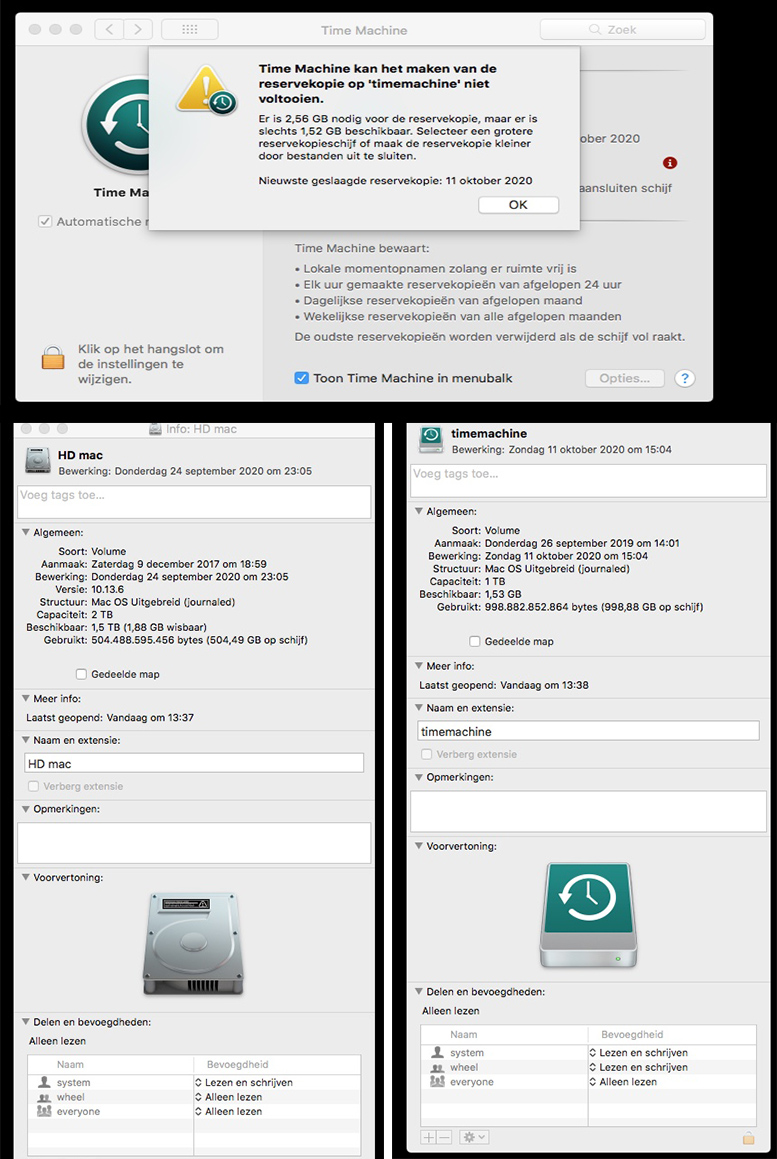This screenshot has height=1159, width=777.
Task: Collapse the Algemeen section in HD mac info
Action: tap(26, 533)
